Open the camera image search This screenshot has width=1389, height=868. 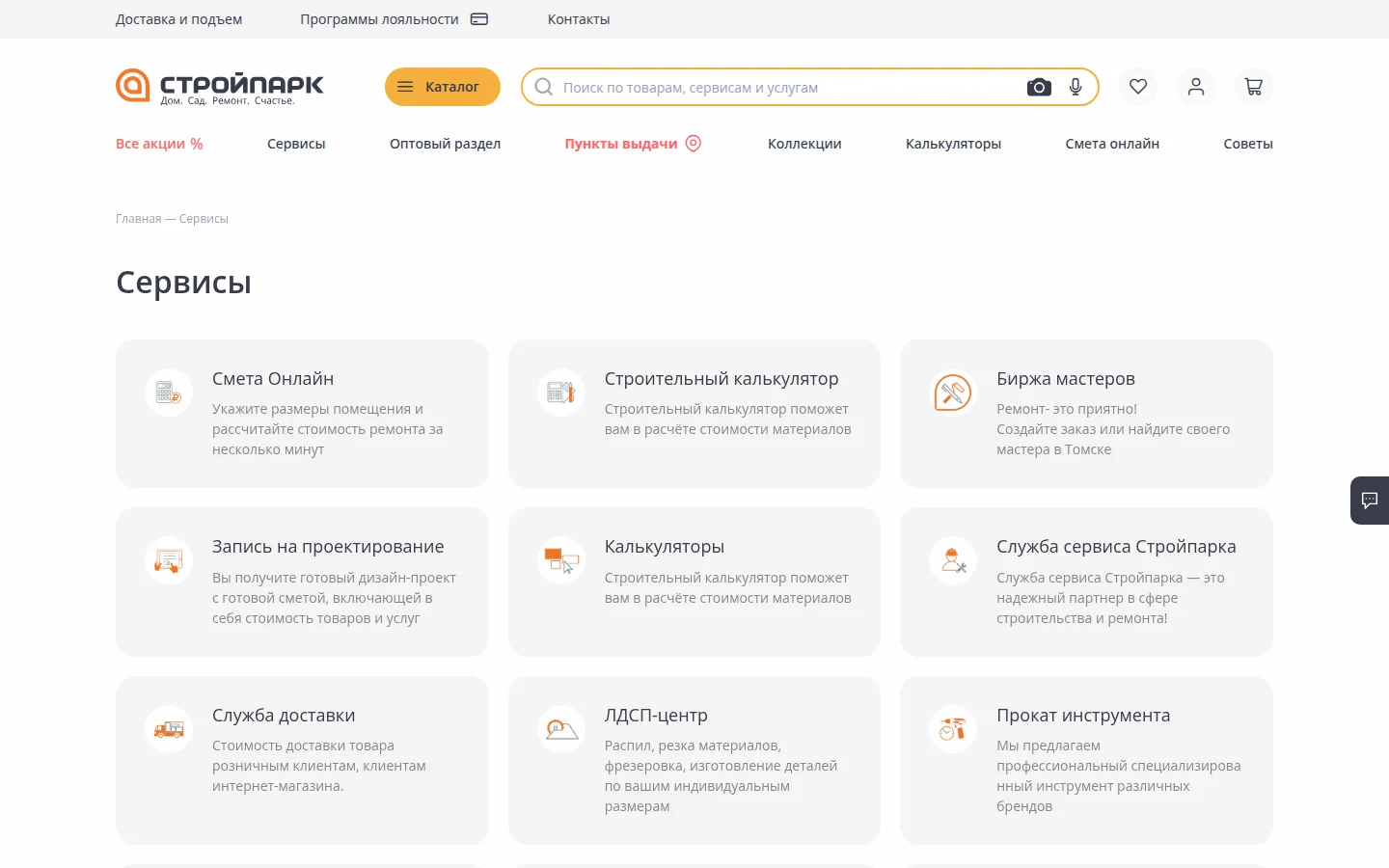pyautogui.click(x=1039, y=87)
